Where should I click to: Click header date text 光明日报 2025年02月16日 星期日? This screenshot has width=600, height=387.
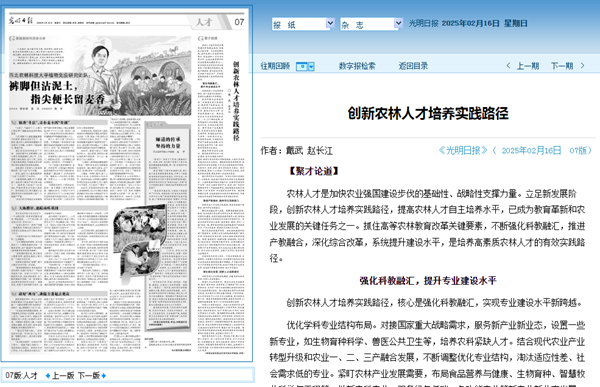click(x=468, y=23)
